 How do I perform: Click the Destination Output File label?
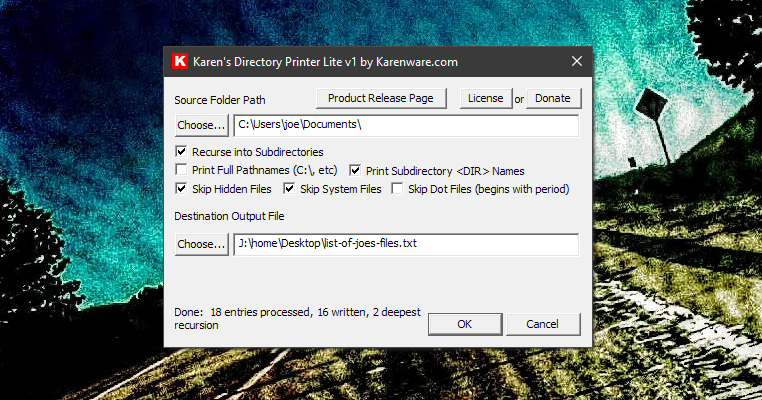[229, 216]
